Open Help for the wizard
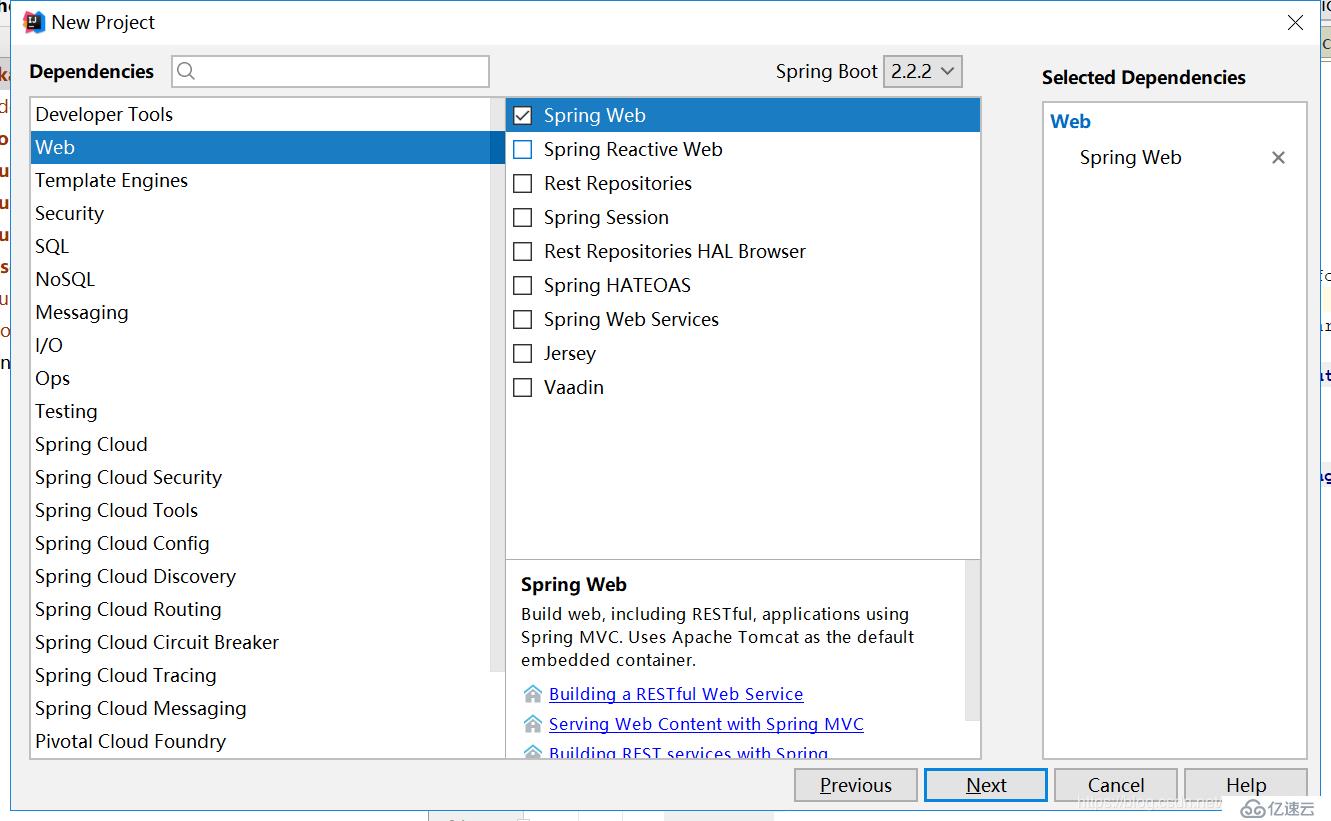This screenshot has height=821, width=1331. pyautogui.click(x=1246, y=785)
